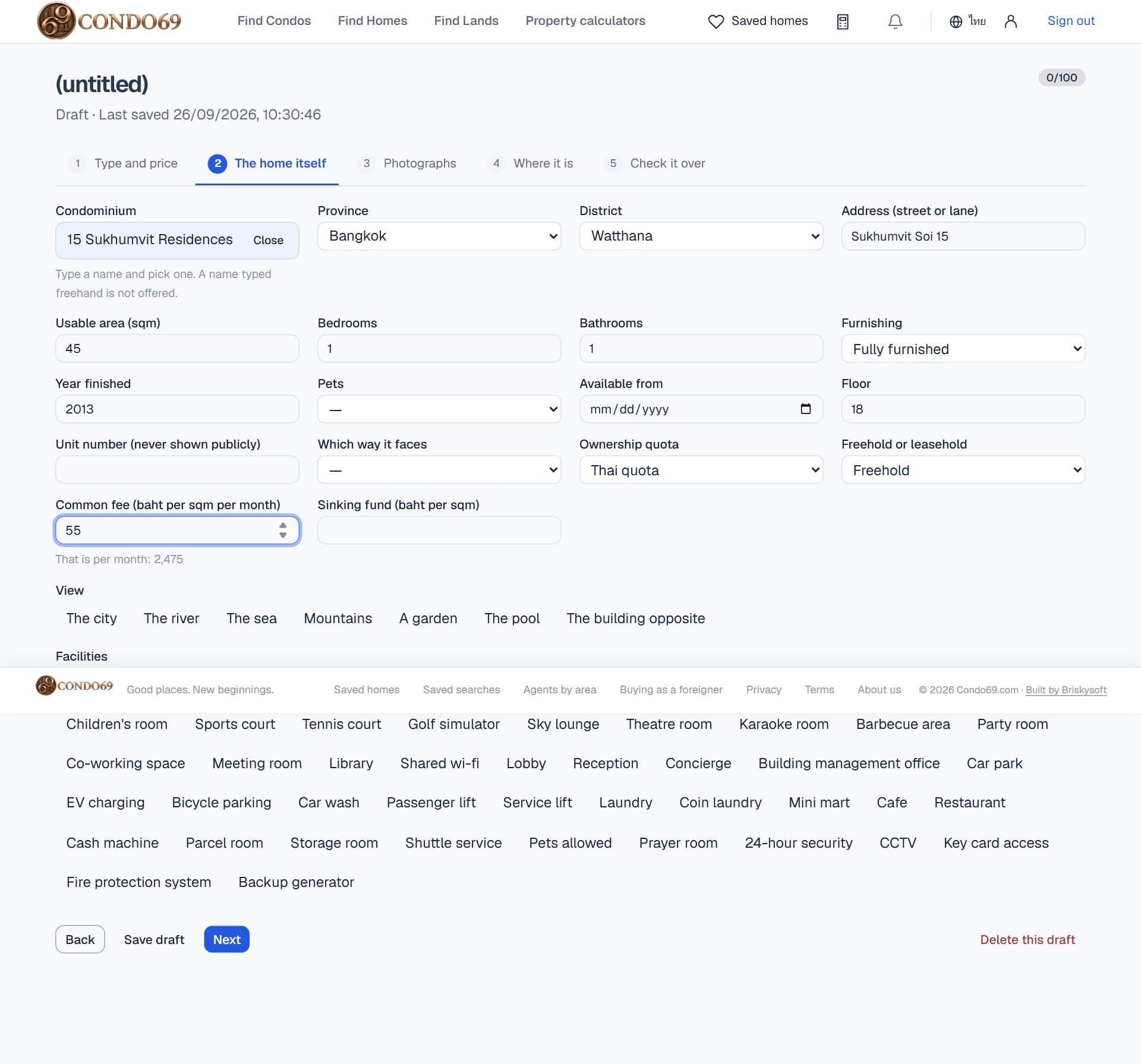This screenshot has height=1064, width=1141.
Task: Open the Available from calendar picker icon
Action: 805,409
